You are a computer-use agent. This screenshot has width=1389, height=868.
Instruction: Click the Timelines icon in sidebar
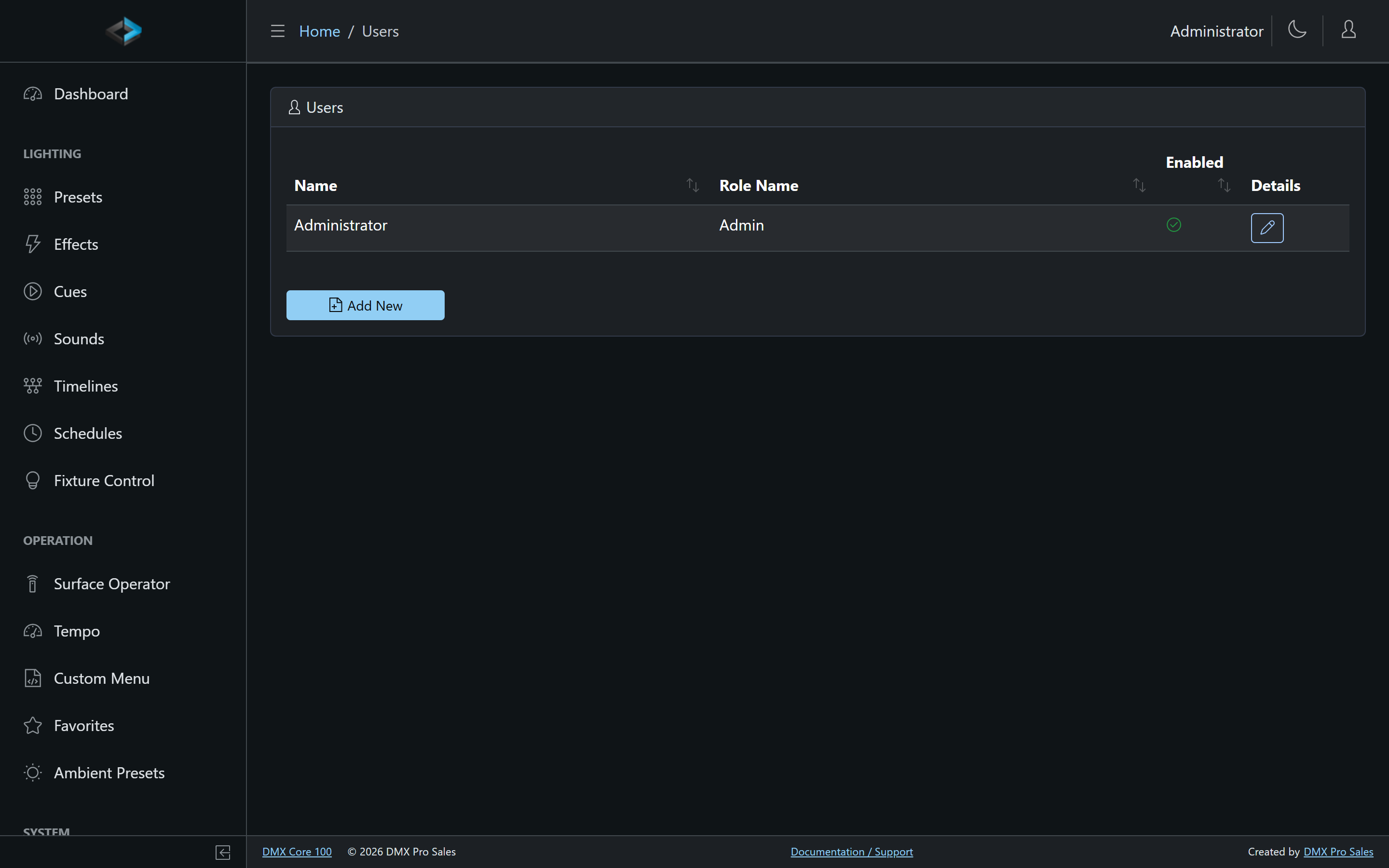tap(33, 386)
